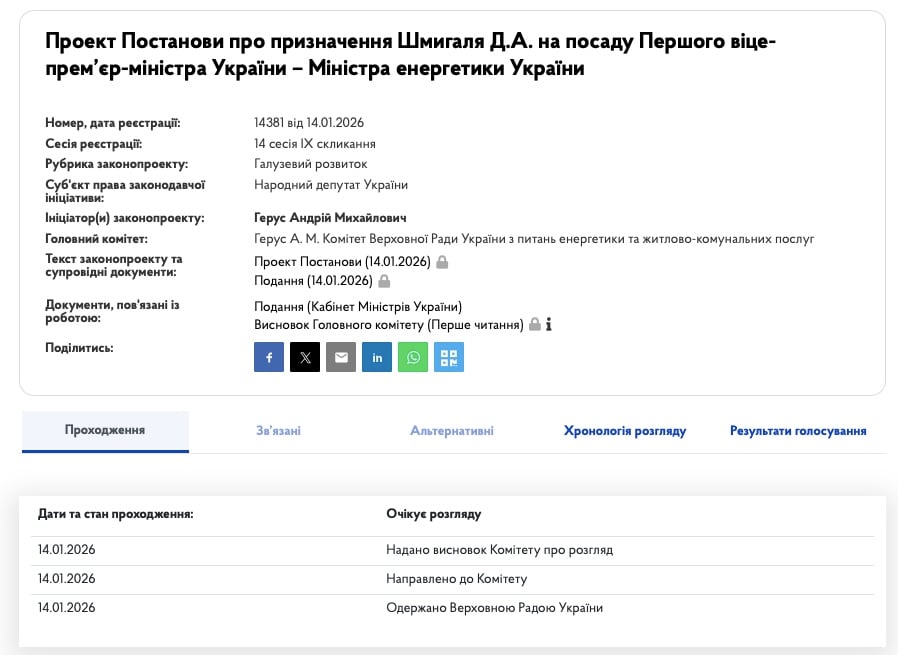
Task: Open Висновок Головного комітету (Перше читання)
Action: coord(389,325)
